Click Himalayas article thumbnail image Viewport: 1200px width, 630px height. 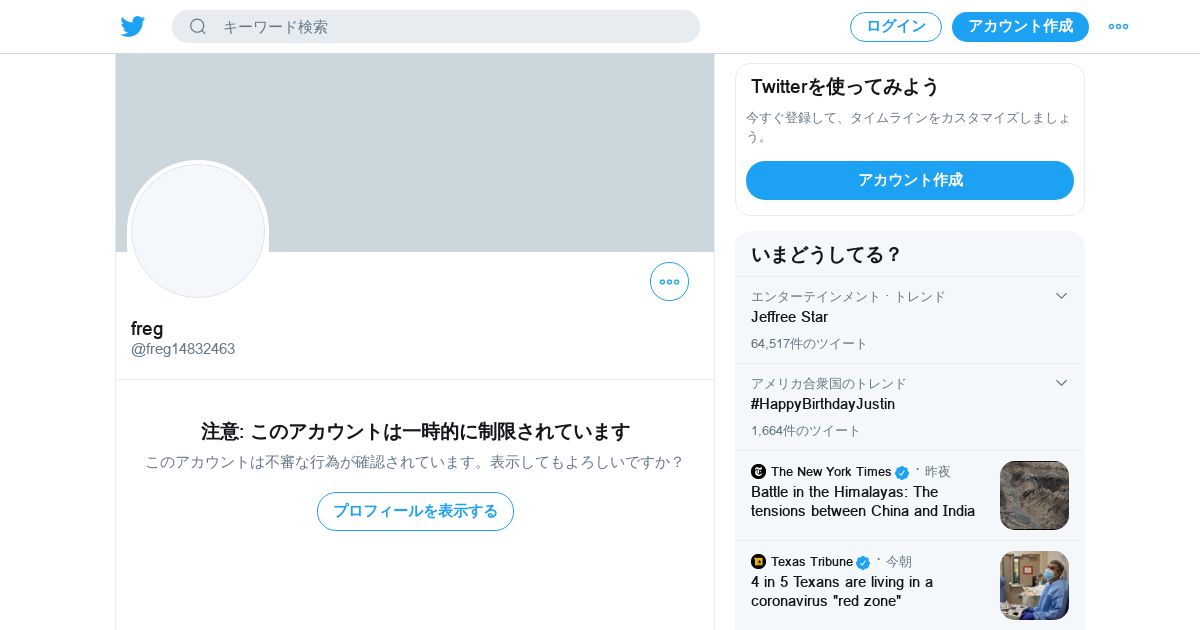click(1034, 495)
